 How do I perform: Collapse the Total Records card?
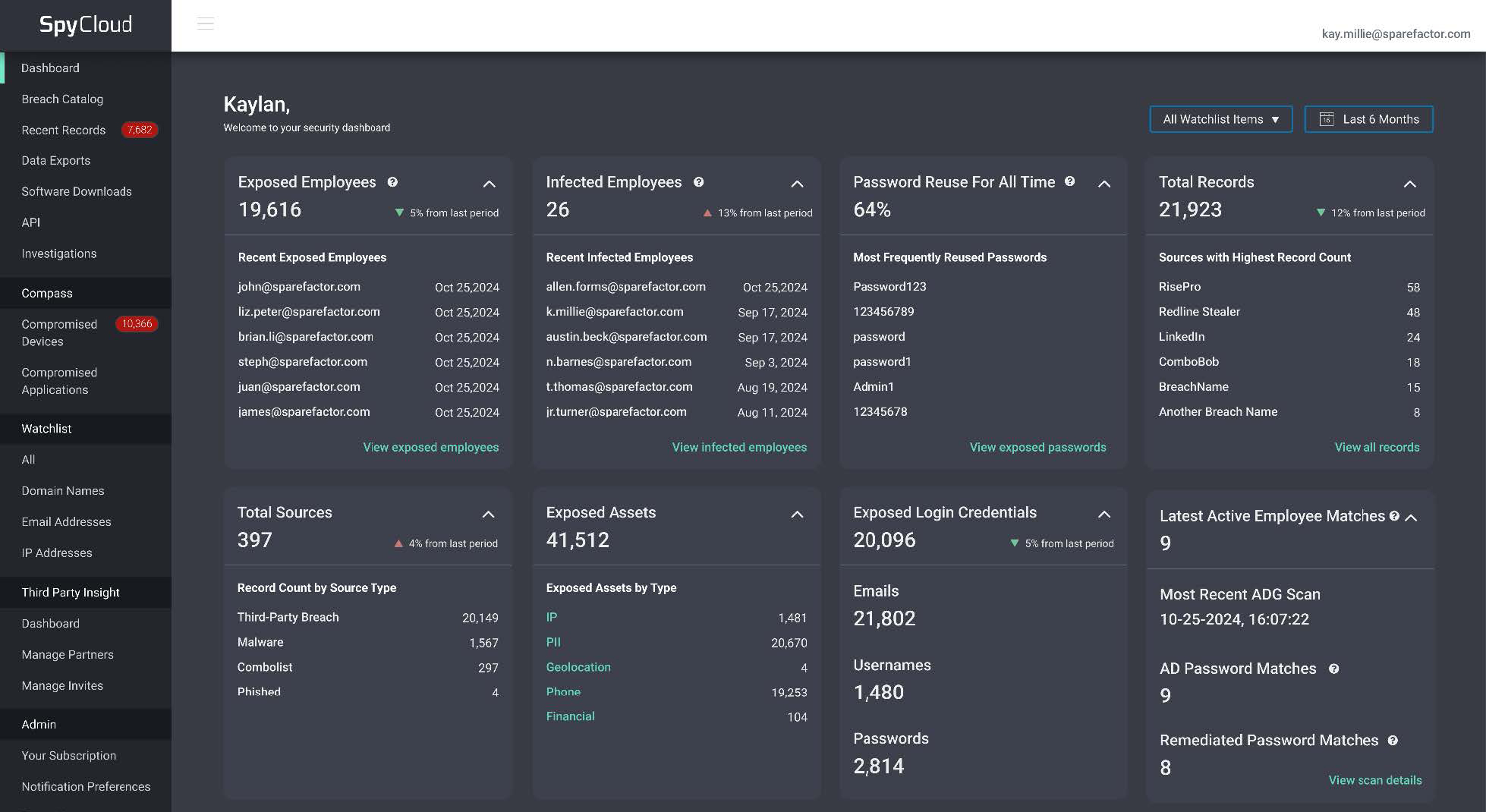coord(1409,184)
